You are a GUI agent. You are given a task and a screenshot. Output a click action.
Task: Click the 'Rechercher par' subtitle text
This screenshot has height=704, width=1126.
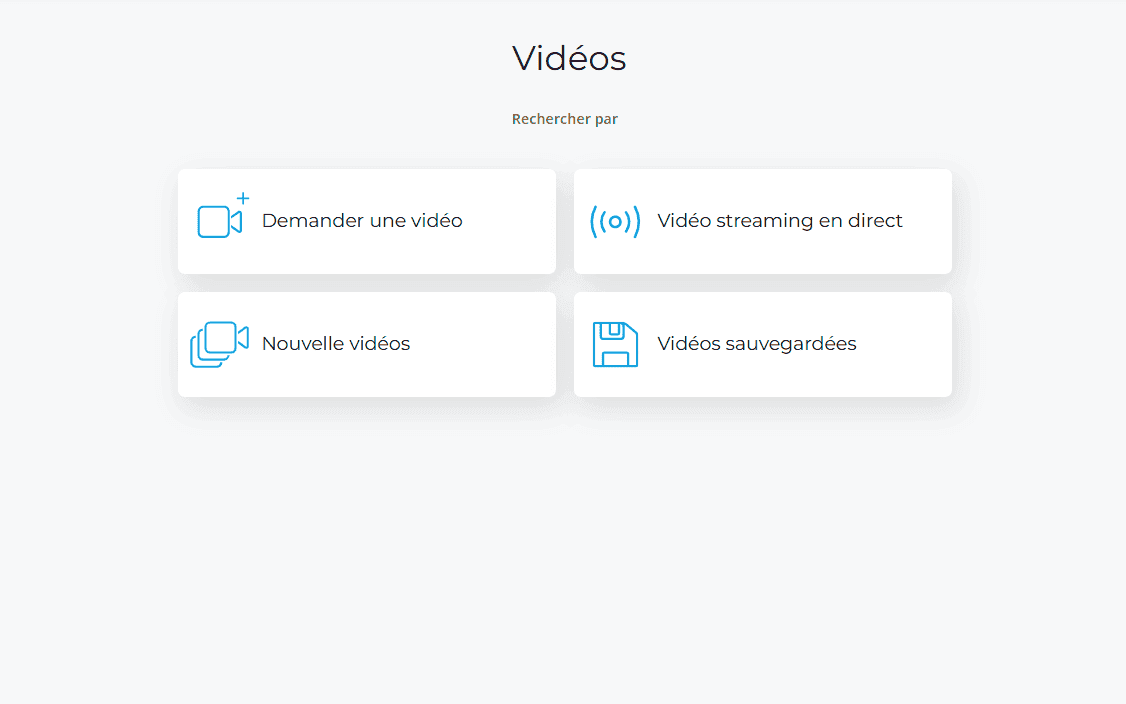[565, 119]
